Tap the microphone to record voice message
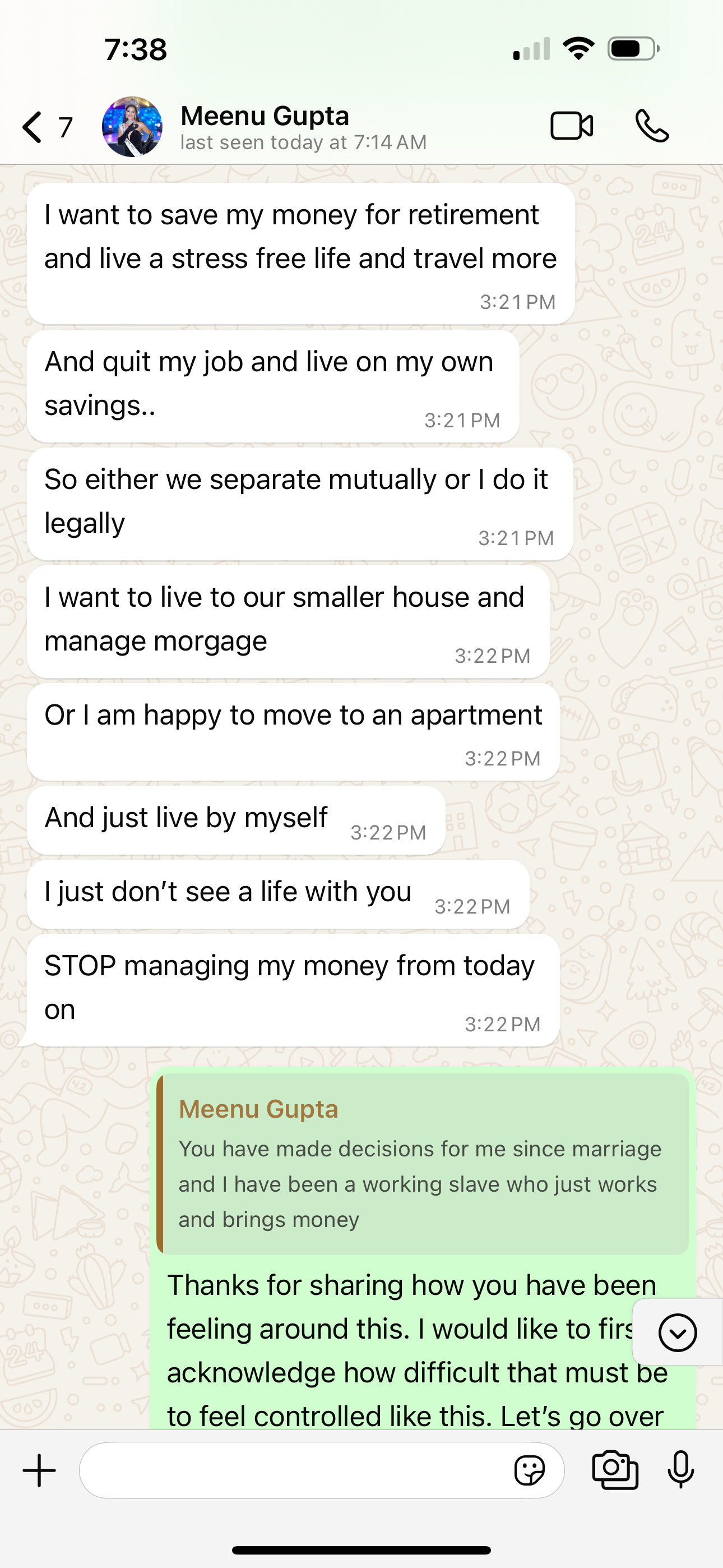Image resolution: width=723 pixels, height=1568 pixels. point(680,1470)
